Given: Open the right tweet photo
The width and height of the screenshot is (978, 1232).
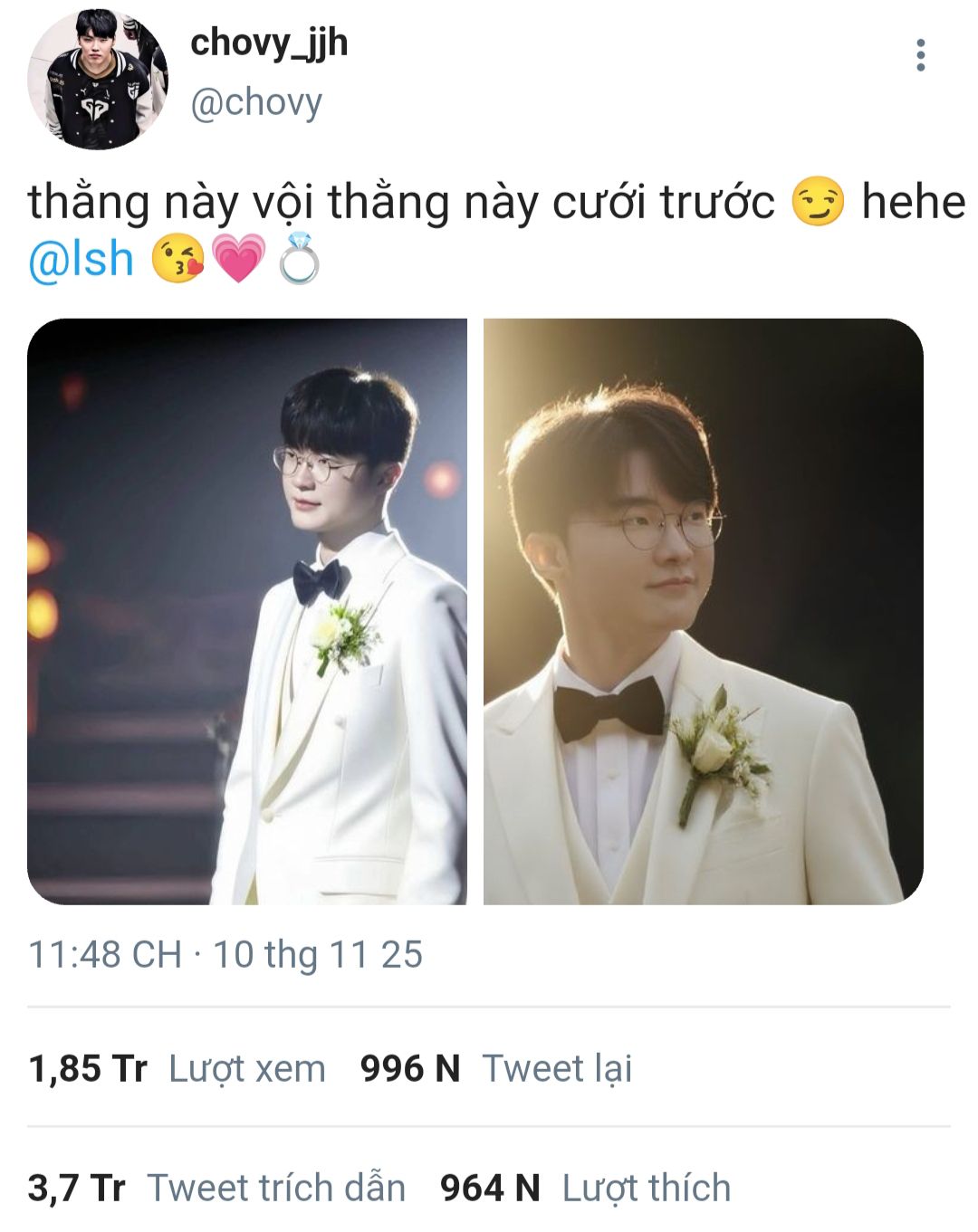Looking at the screenshot, I should point(704,611).
